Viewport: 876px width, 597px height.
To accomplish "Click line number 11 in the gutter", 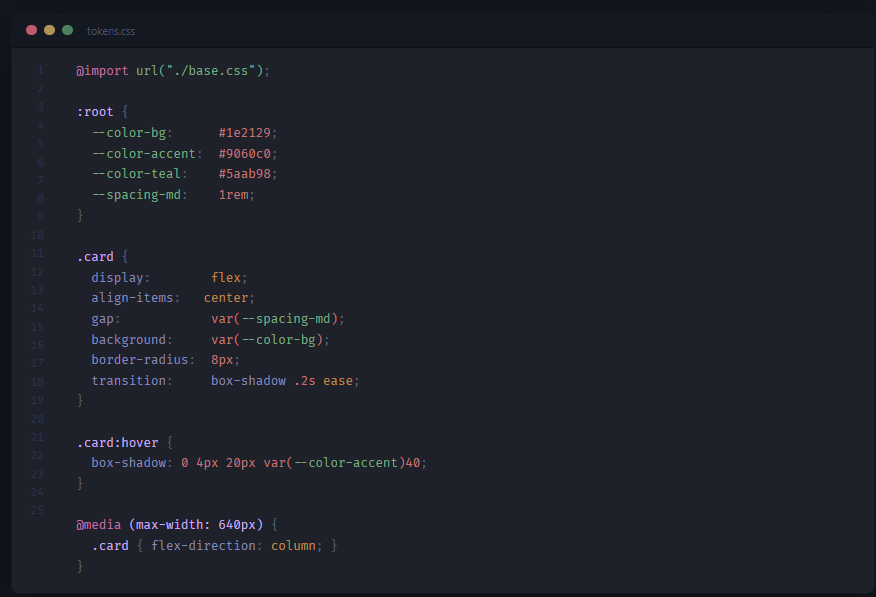I will click(37, 256).
